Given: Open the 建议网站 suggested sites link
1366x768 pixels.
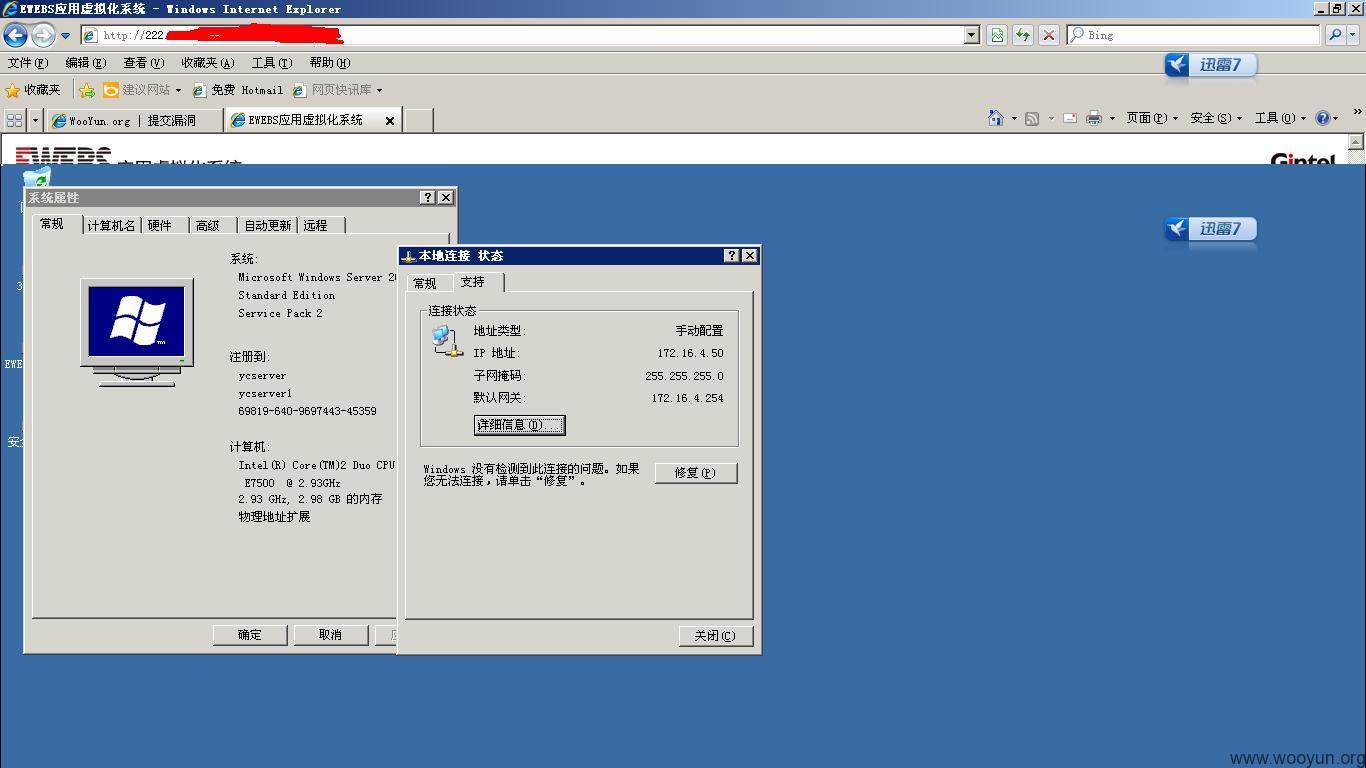Looking at the screenshot, I should [143, 90].
